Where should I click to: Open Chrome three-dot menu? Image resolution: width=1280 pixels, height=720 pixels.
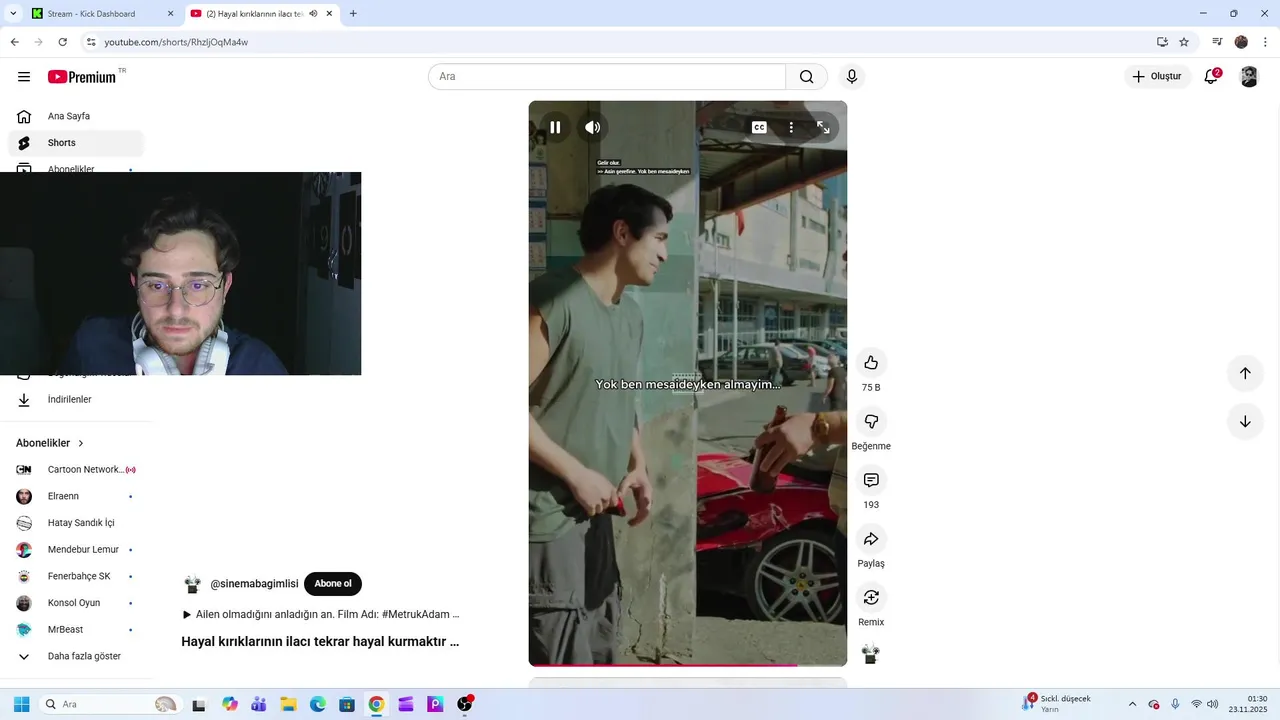click(1266, 42)
